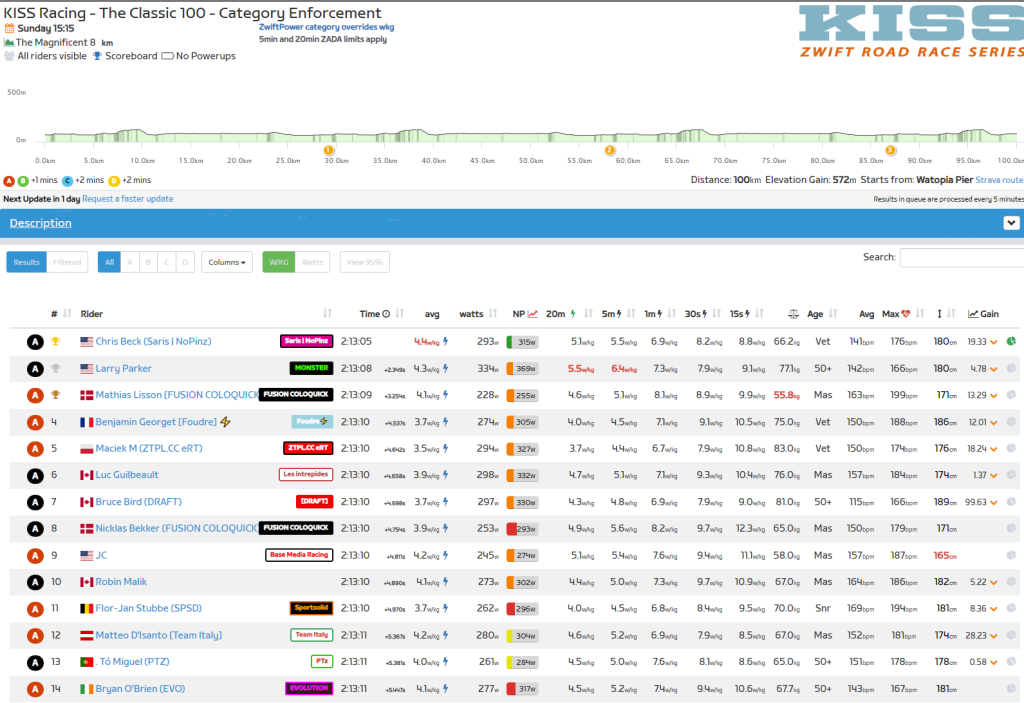The height and width of the screenshot is (703, 1024).
Task: Click into the Search input field
Action: point(960,258)
